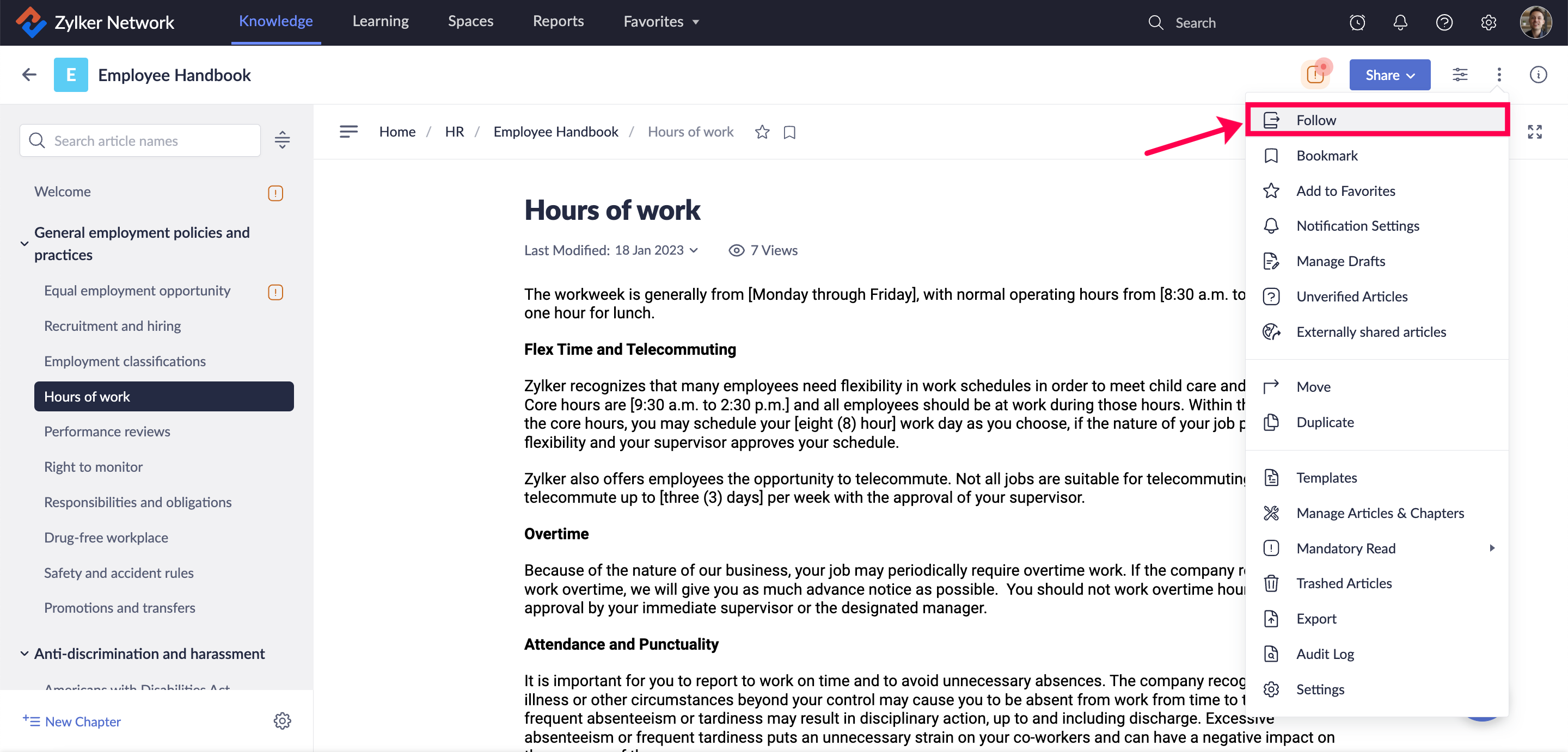The width and height of the screenshot is (1568, 752).
Task: Open the manual info icon
Action: [x=1538, y=75]
